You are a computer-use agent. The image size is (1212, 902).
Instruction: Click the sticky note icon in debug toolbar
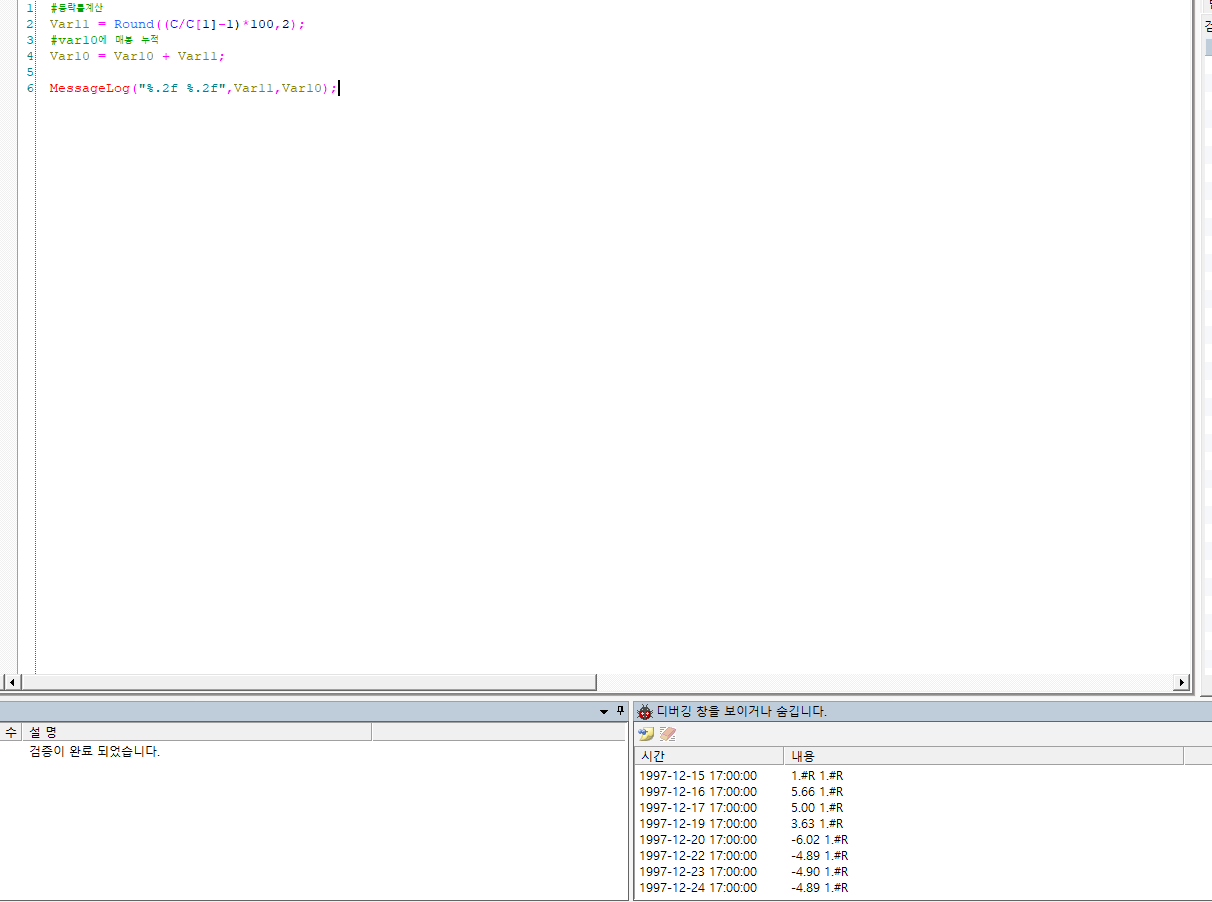(x=646, y=734)
